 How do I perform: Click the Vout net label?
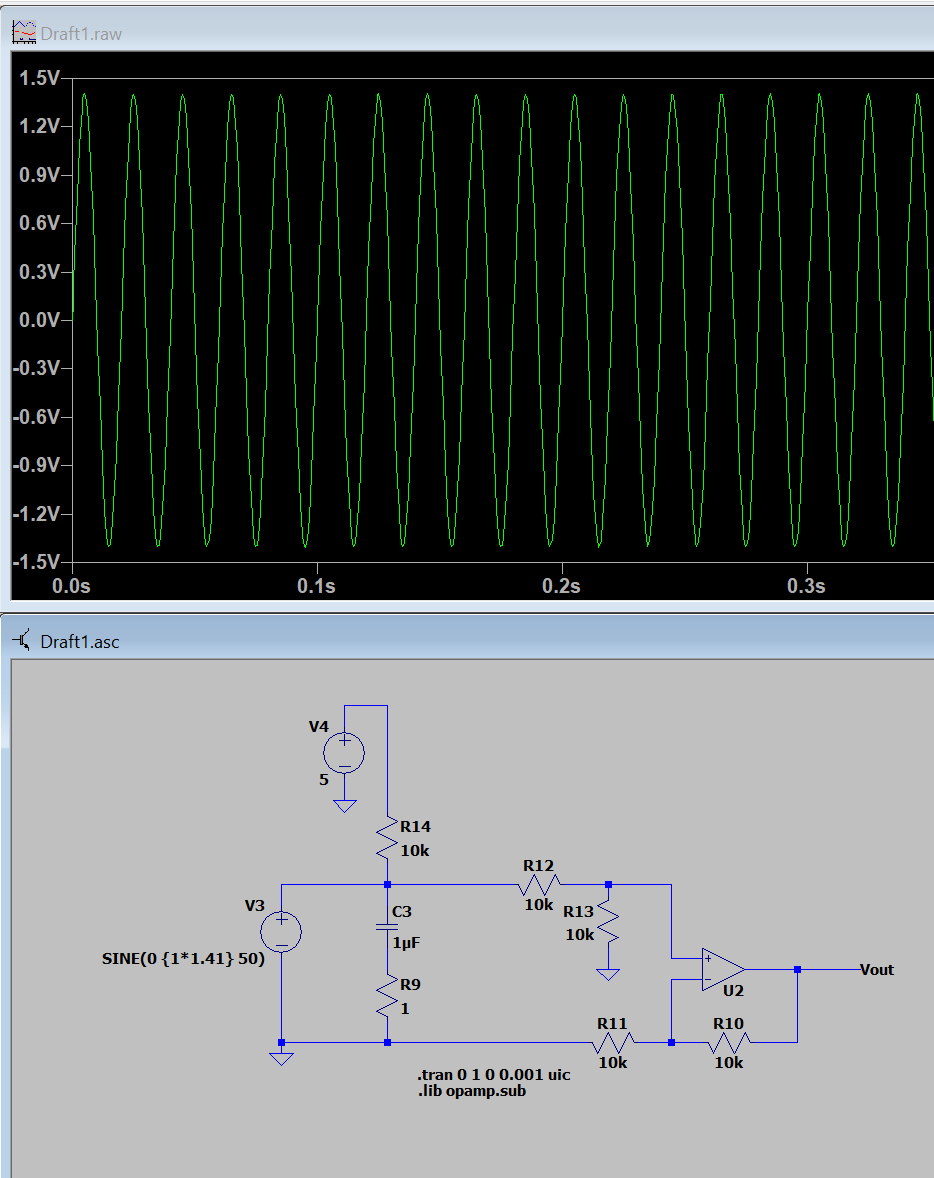877,970
